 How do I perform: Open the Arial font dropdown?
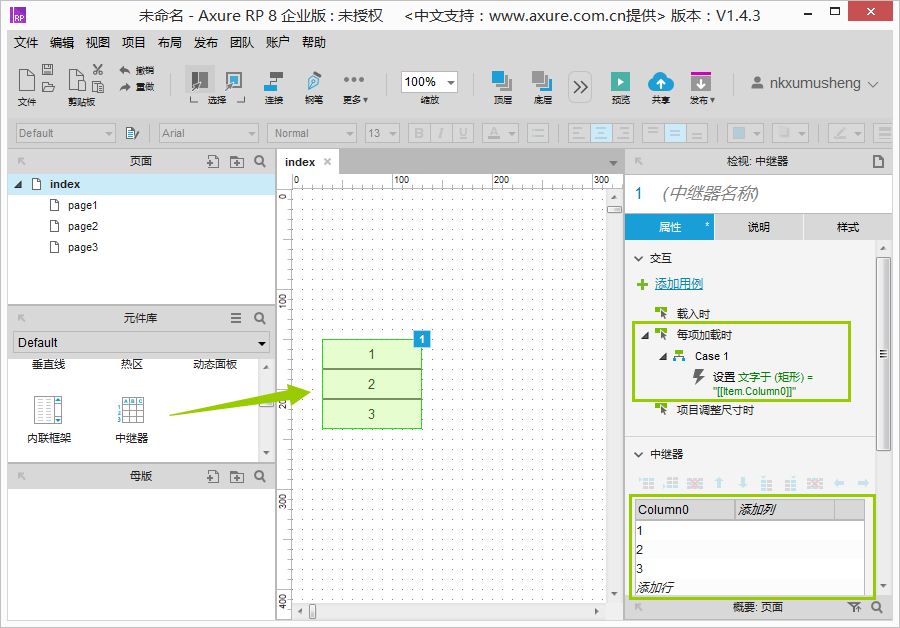[208, 133]
